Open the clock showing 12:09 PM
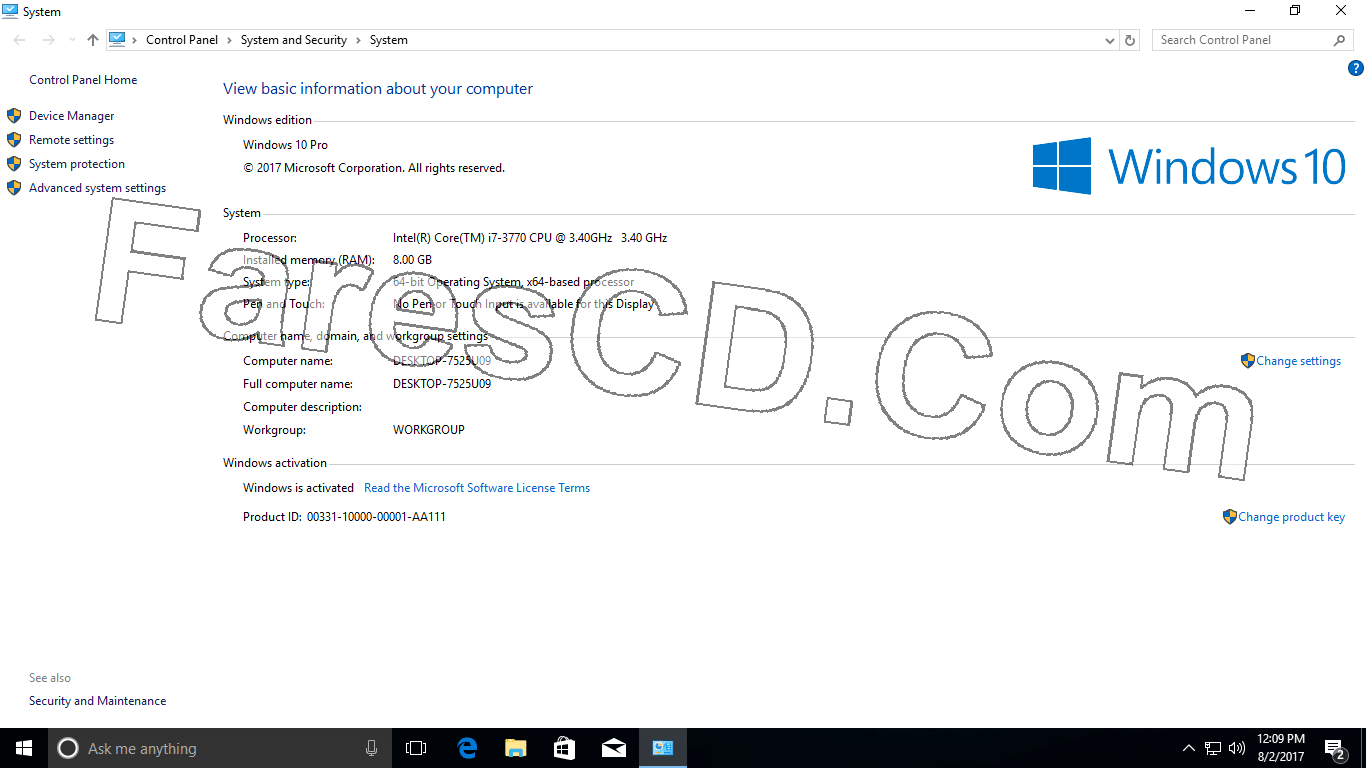The image size is (1366, 768). coord(1281,748)
